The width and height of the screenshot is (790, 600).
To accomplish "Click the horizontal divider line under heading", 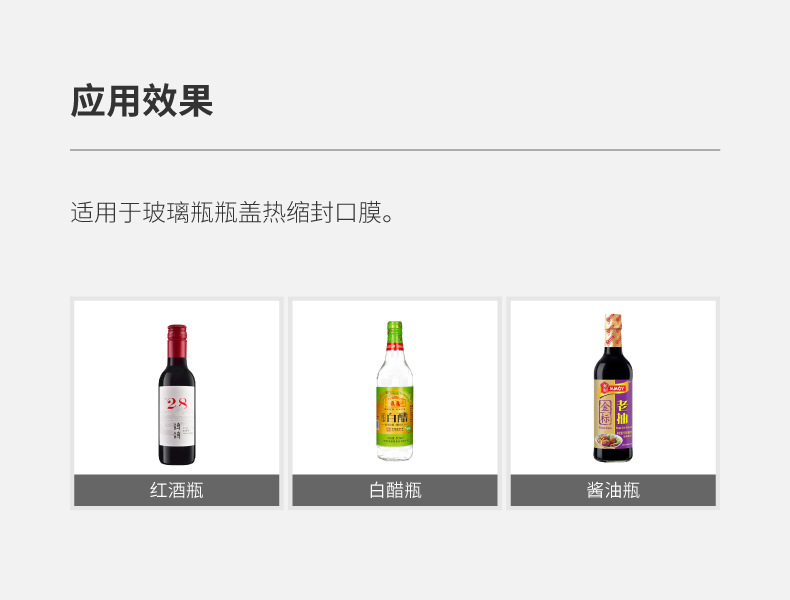I will pyautogui.click(x=395, y=150).
